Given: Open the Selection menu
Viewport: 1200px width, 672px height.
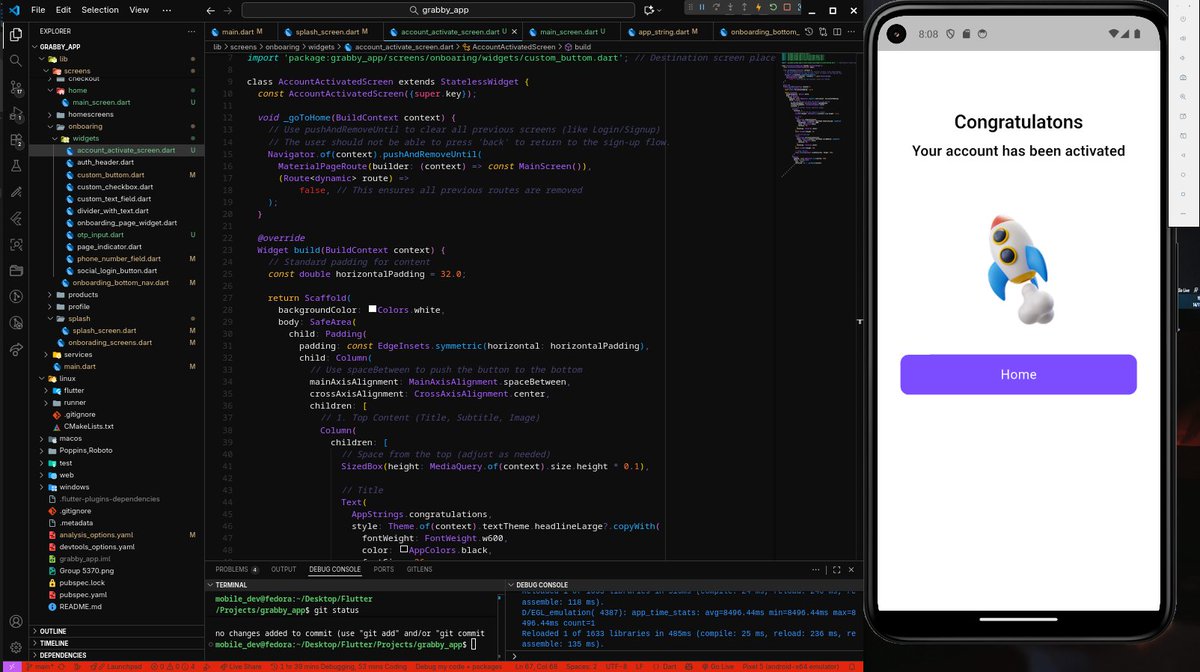Looking at the screenshot, I should click(x=100, y=10).
